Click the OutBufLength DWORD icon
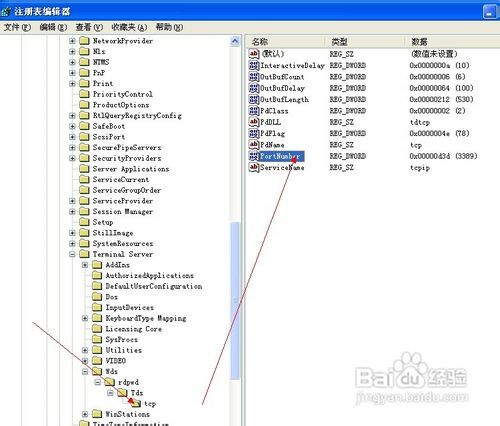 254,99
